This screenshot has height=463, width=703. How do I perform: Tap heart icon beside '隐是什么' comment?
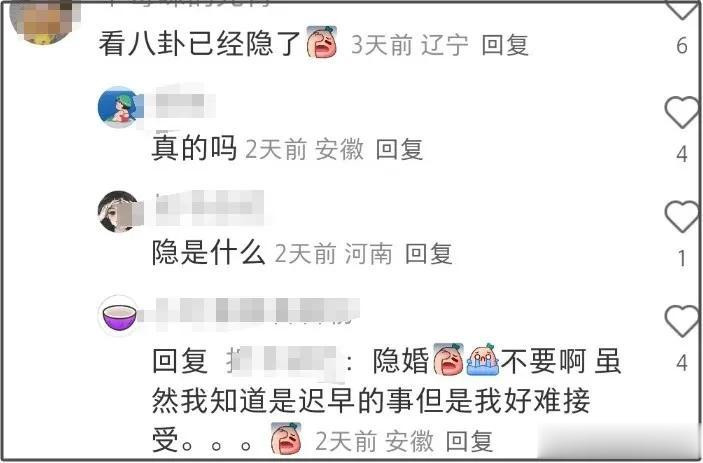(x=681, y=217)
